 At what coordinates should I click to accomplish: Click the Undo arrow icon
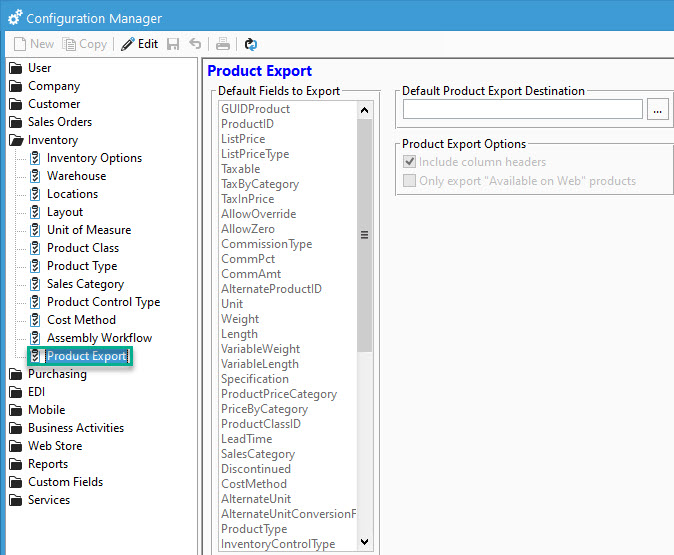click(x=195, y=44)
